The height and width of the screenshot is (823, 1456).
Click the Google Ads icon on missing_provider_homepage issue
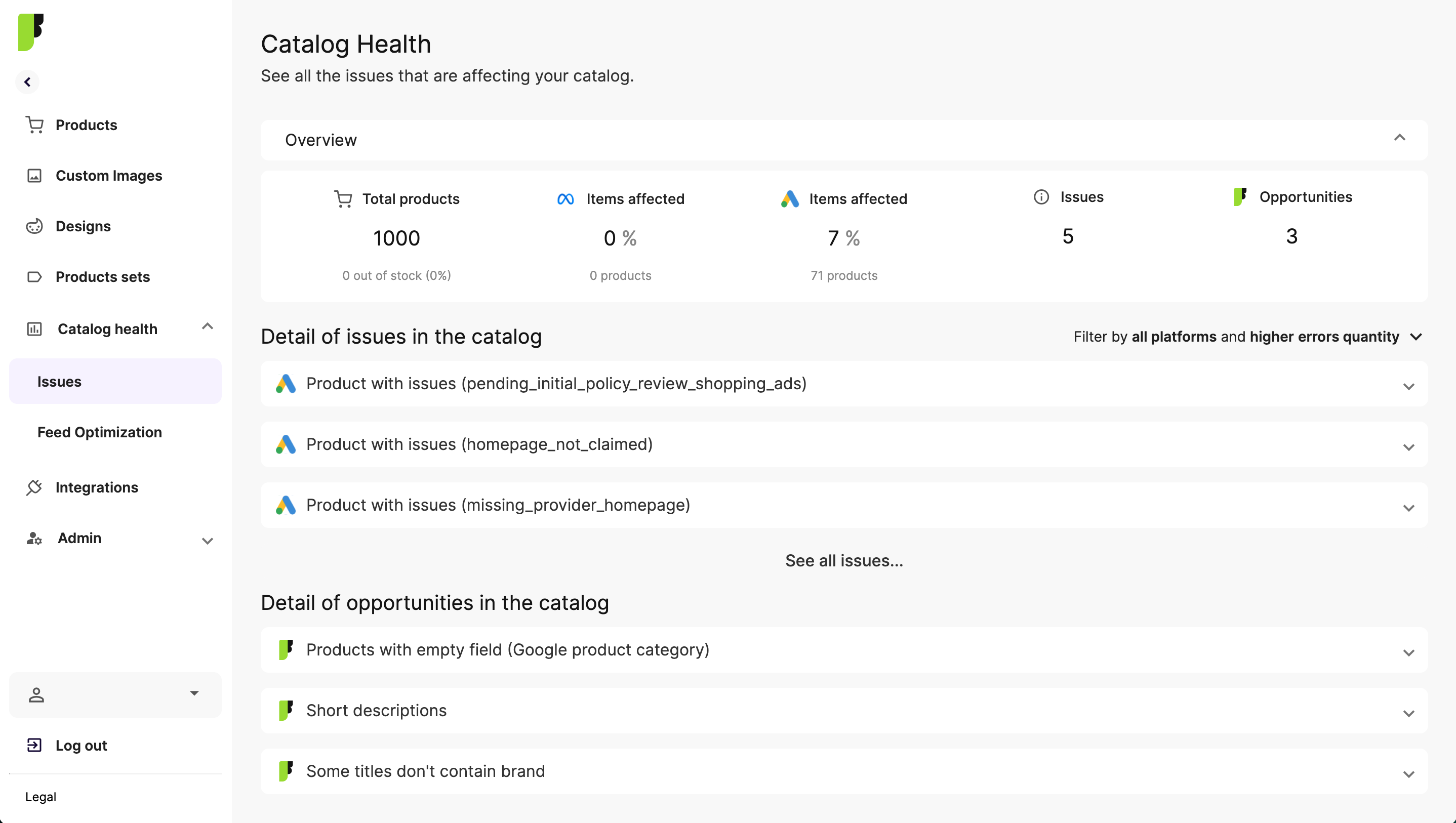(x=286, y=505)
